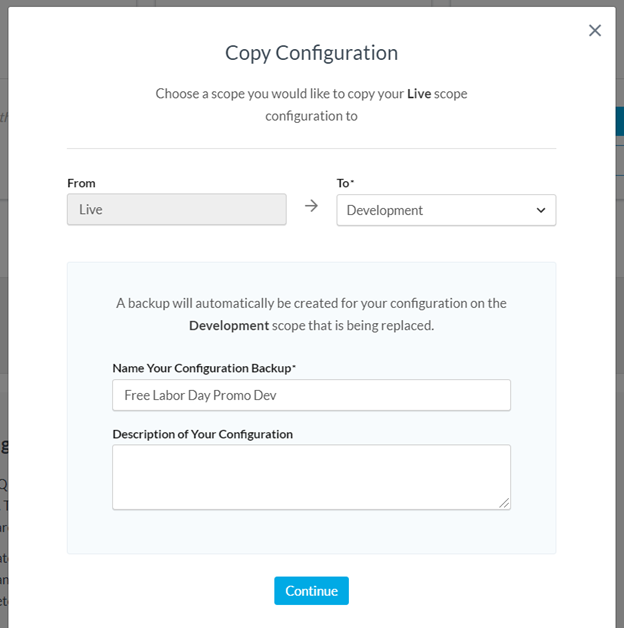Click the Copy Configuration dialog title
The height and width of the screenshot is (628, 624).
click(311, 53)
